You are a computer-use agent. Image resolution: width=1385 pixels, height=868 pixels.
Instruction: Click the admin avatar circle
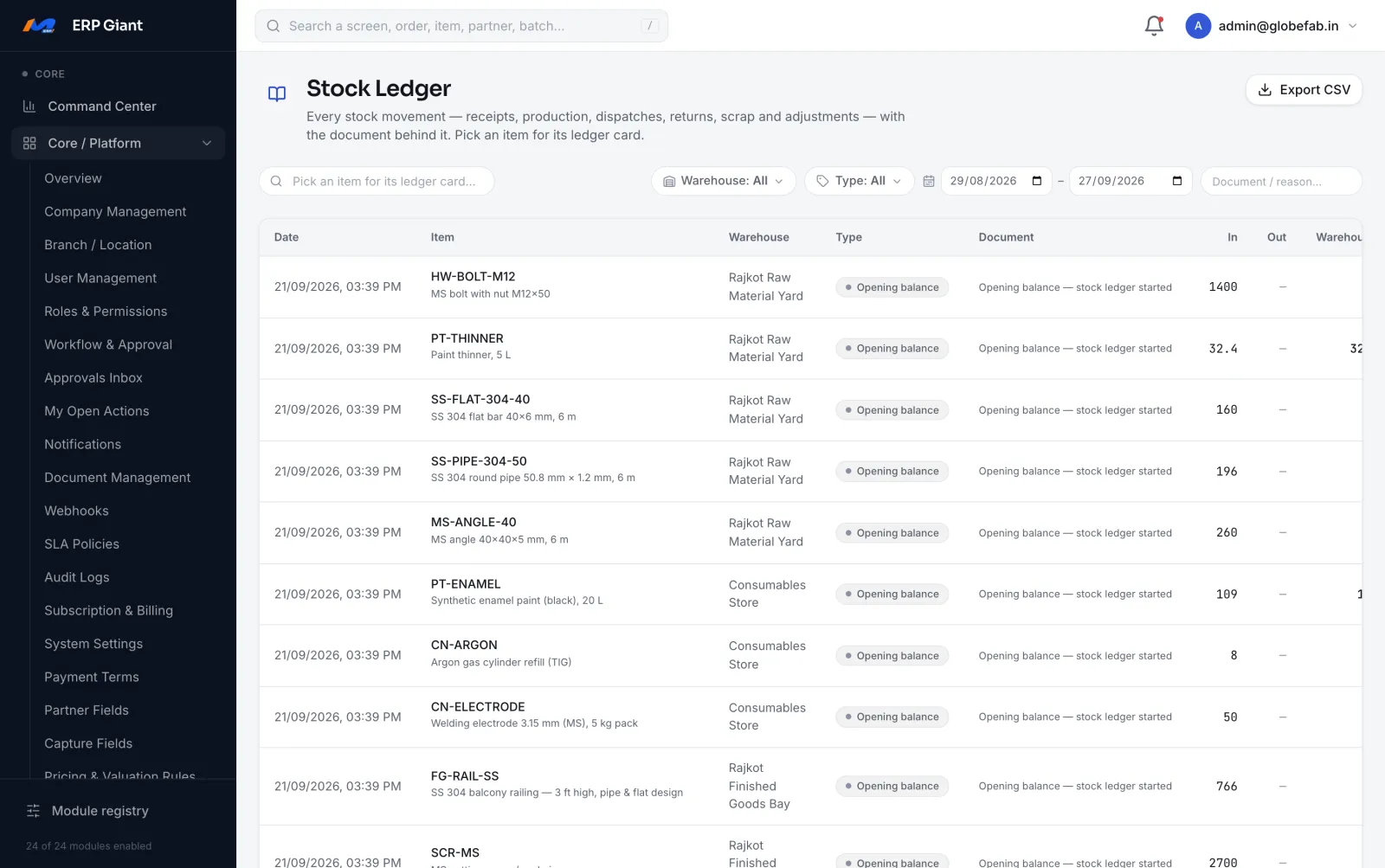(1198, 26)
